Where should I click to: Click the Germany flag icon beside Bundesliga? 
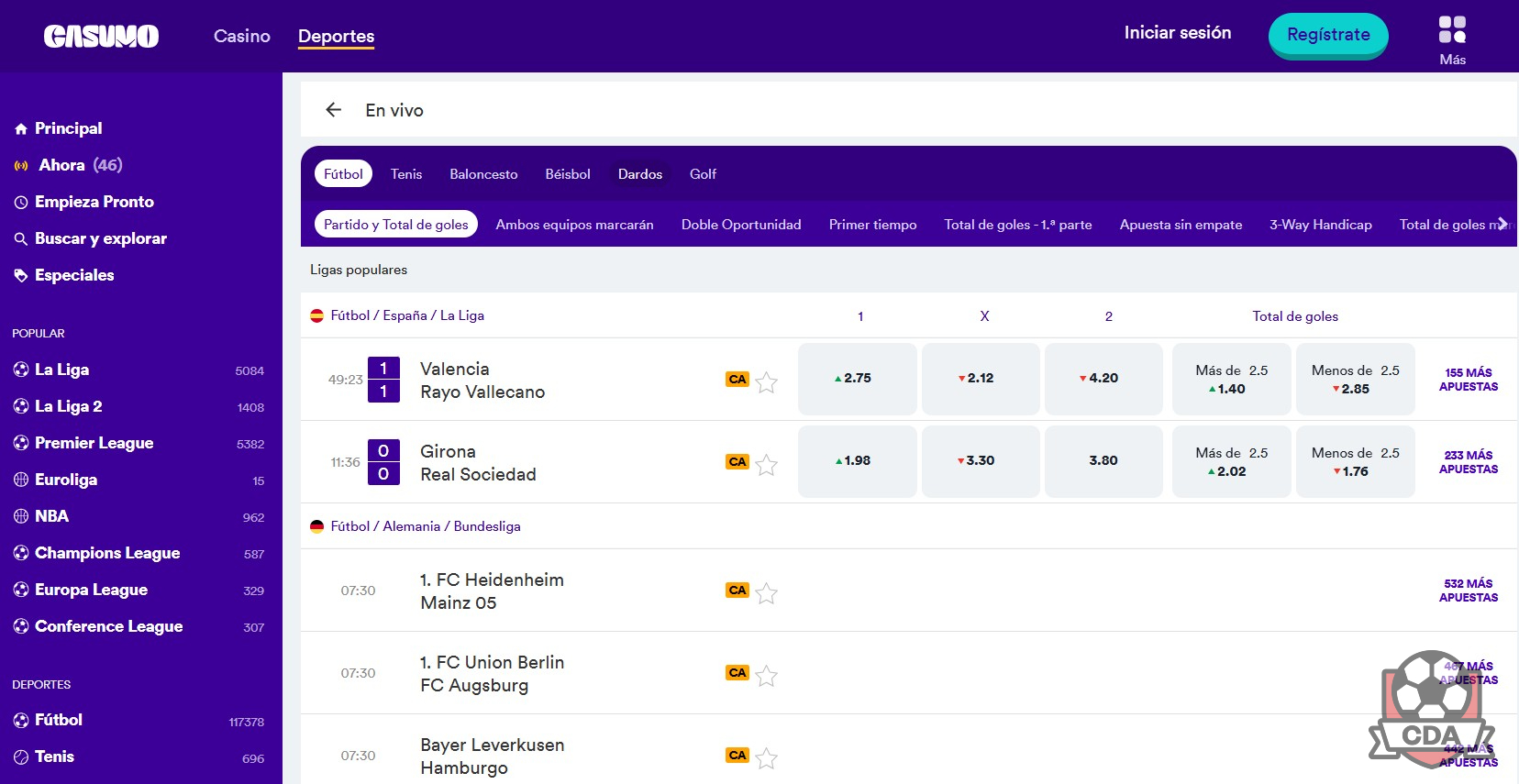click(x=316, y=526)
